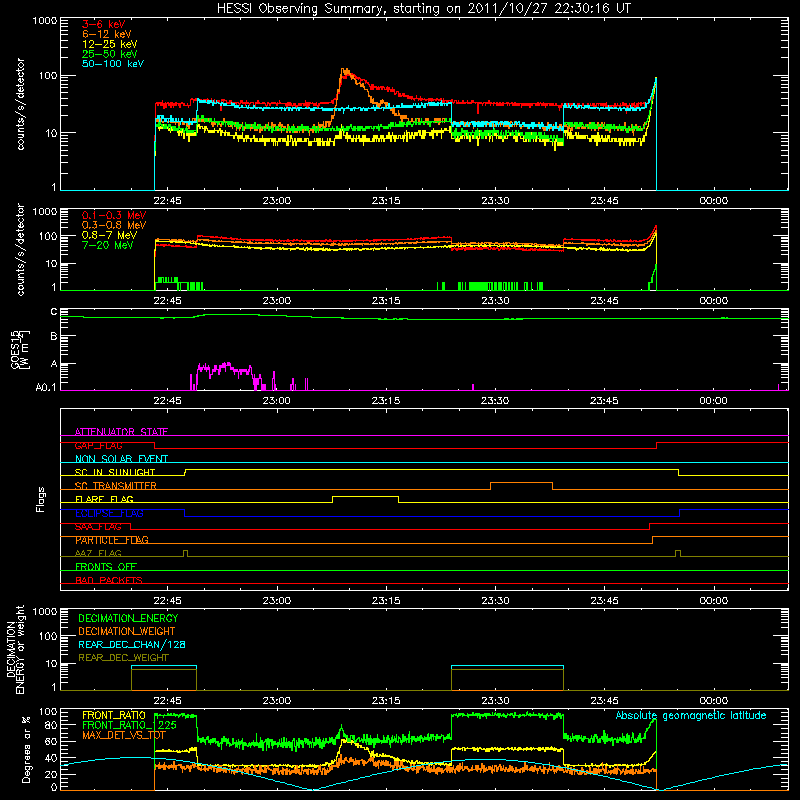The width and height of the screenshot is (800, 800).
Task: Pick the BAD_PACKETS flag label
Action: click(109, 580)
